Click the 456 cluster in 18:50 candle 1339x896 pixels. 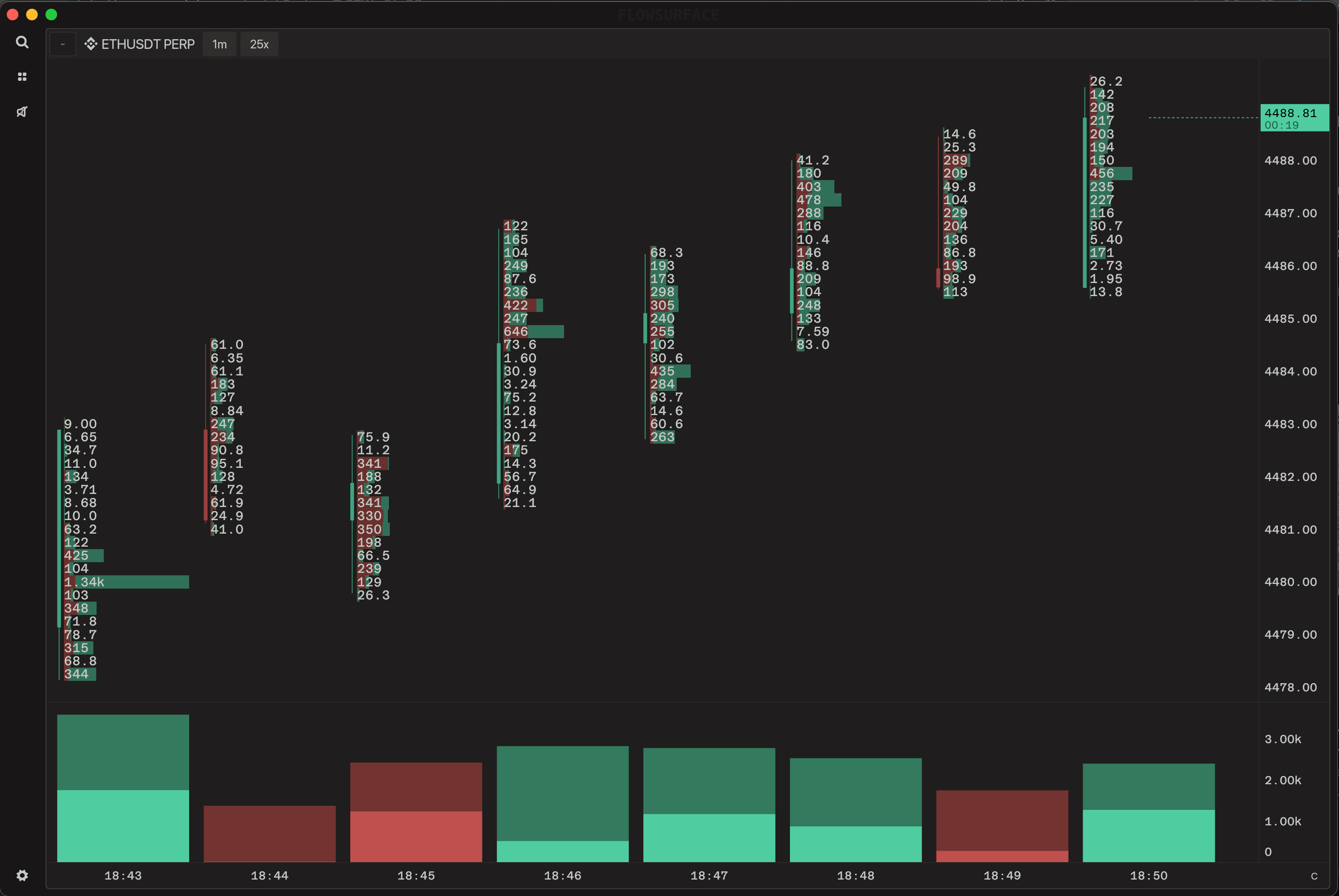click(1111, 173)
